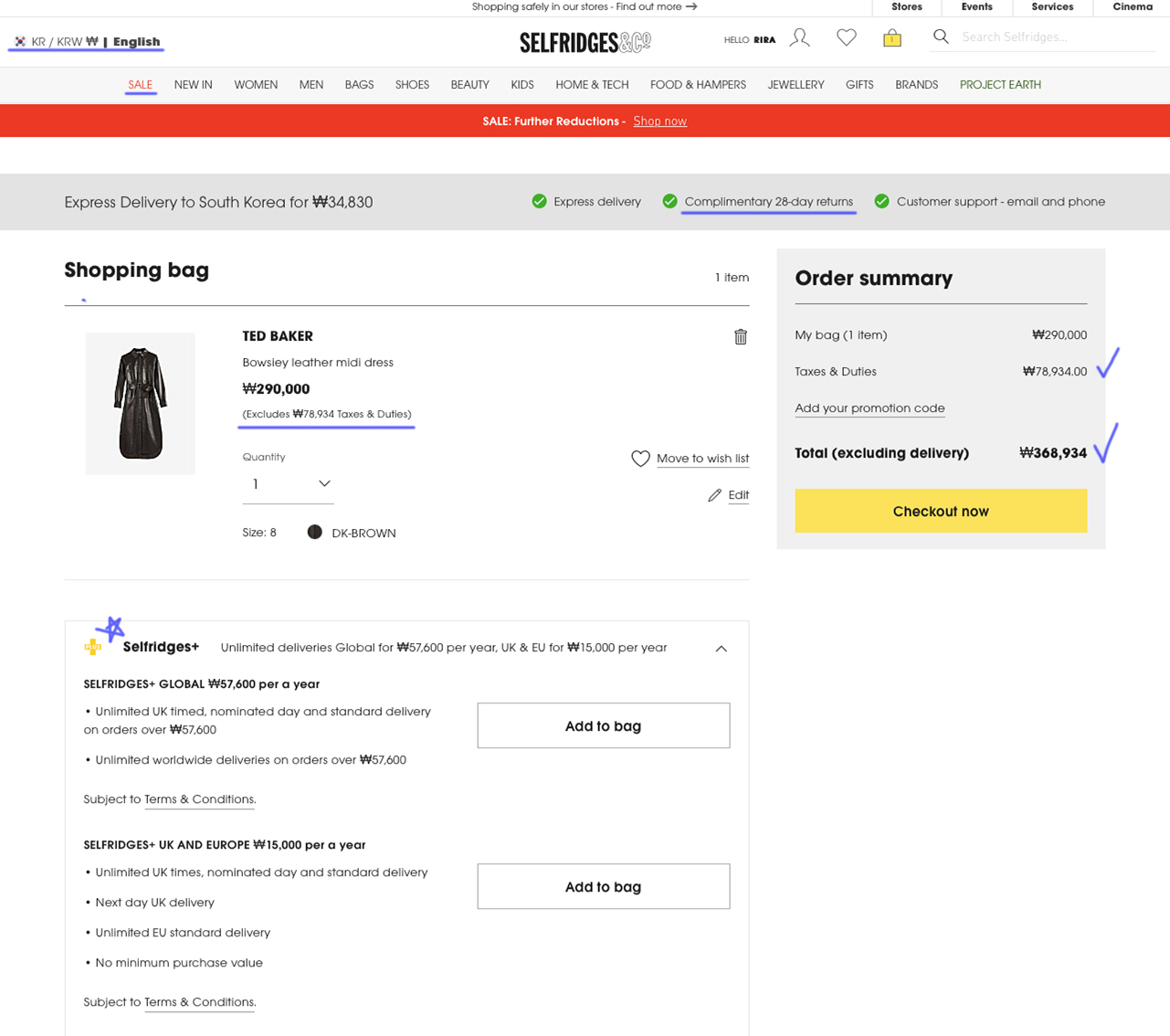This screenshot has width=1170, height=1036.
Task: Delete item with the trash icon
Action: [x=741, y=337]
